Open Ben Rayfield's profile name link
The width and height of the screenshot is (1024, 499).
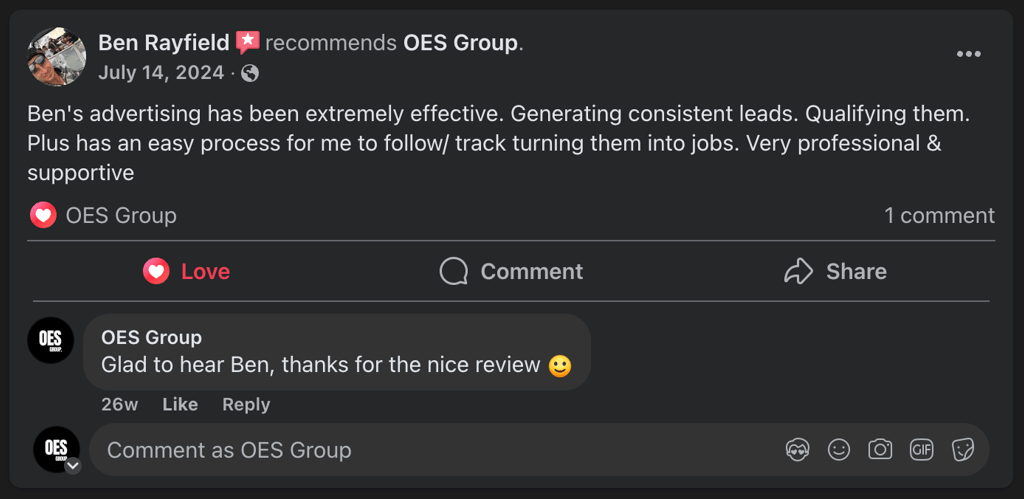[165, 43]
